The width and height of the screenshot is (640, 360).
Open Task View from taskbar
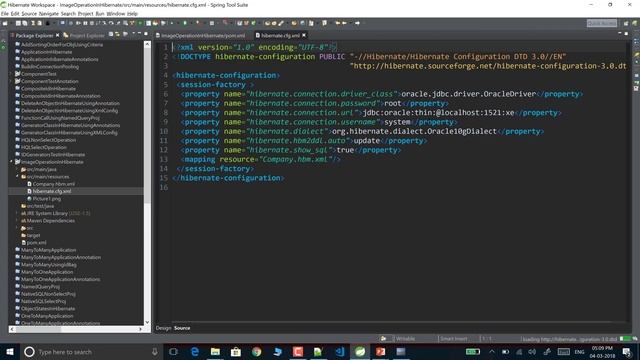pos(173,352)
